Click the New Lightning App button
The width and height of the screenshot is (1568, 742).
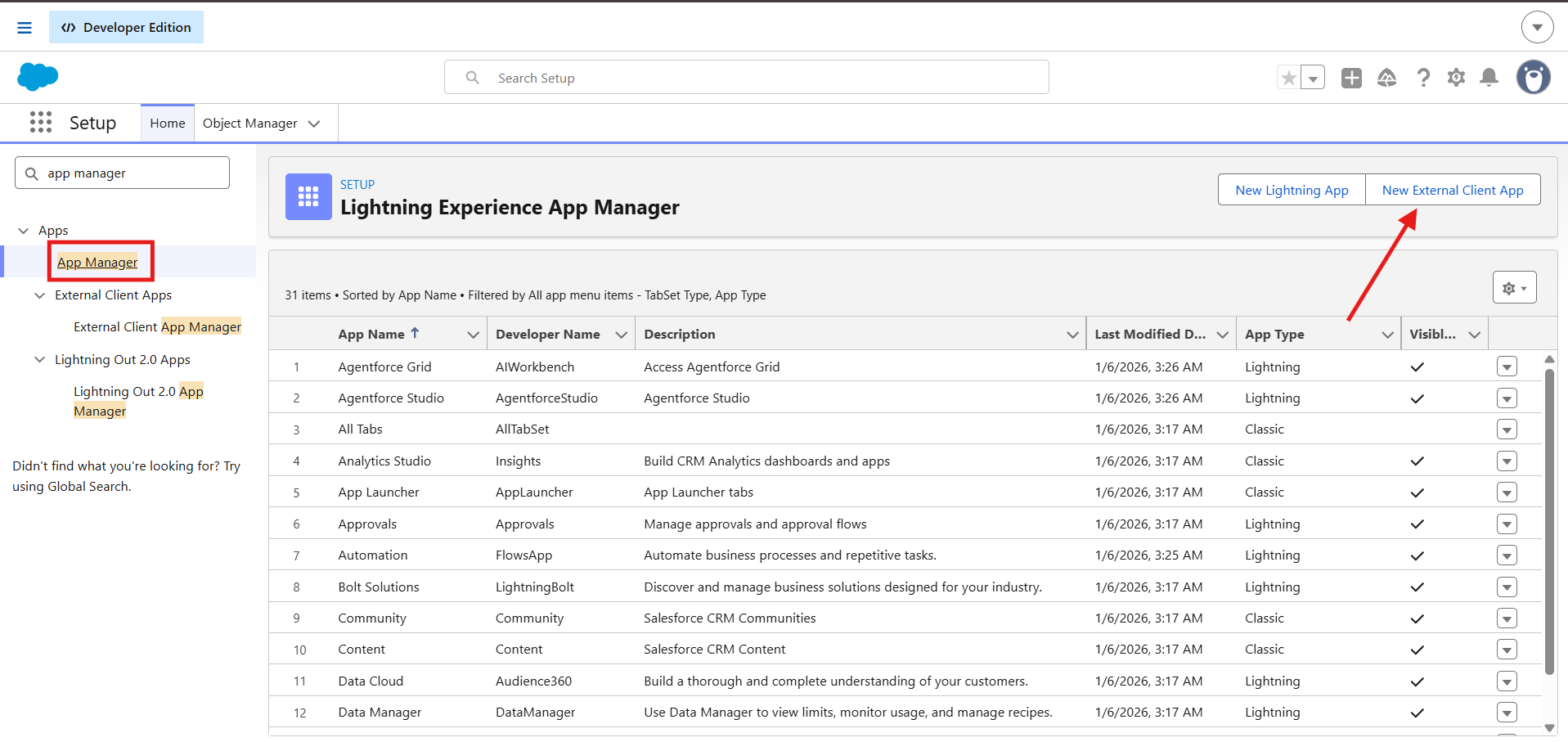[x=1292, y=190]
